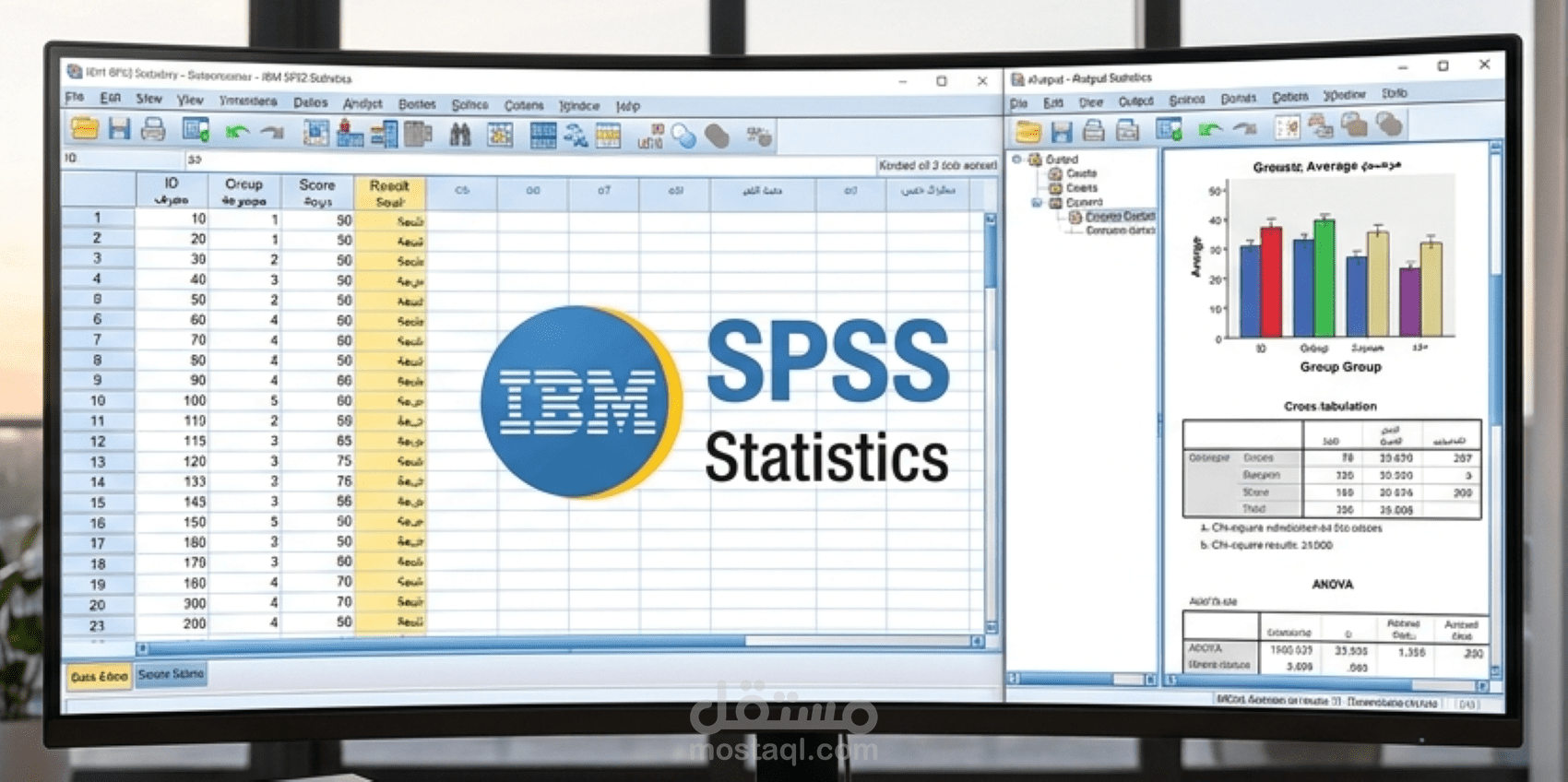Click the cell name box showing "IO"

tap(122, 159)
